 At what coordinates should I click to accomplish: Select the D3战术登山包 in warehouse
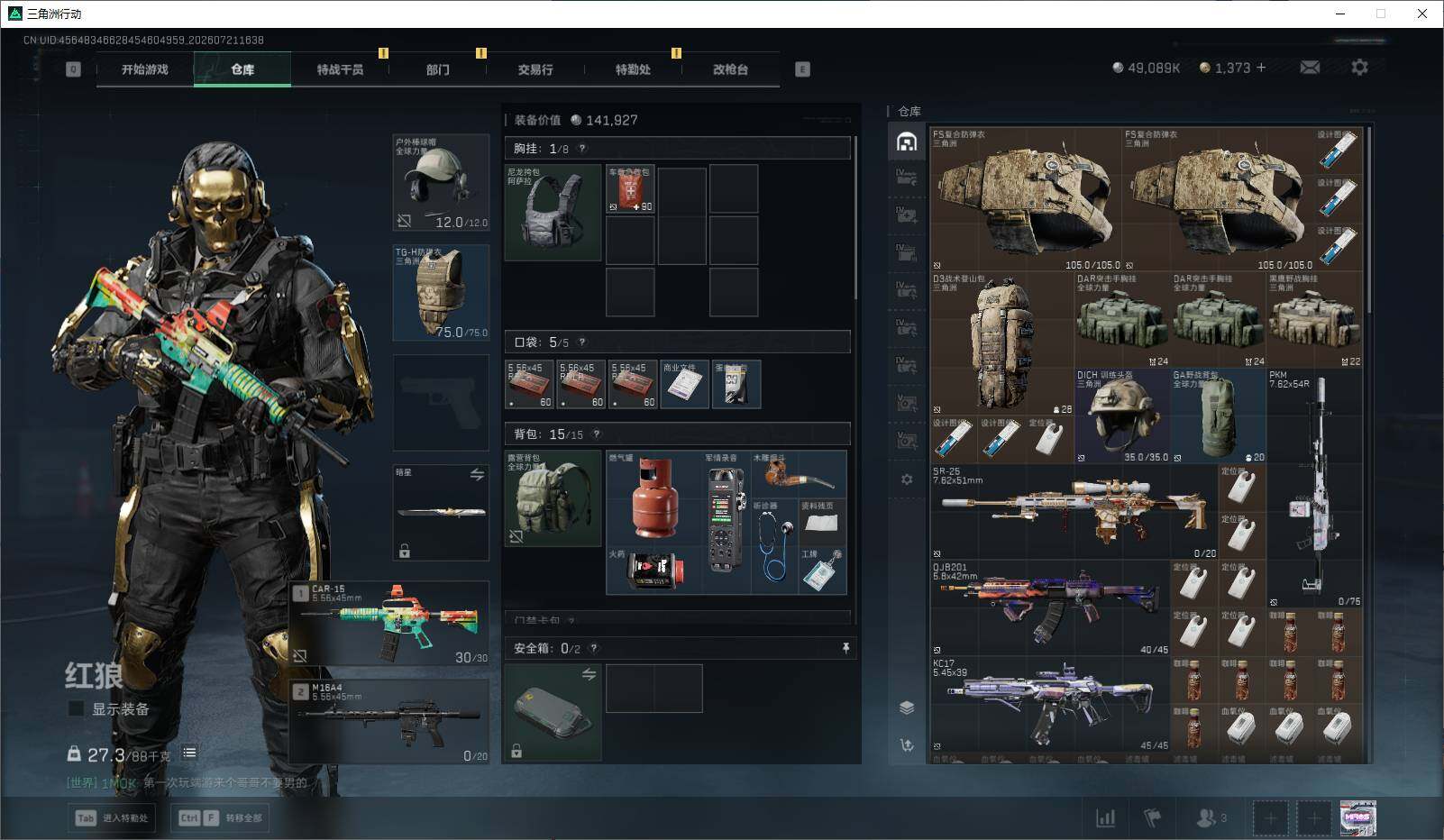(1002, 344)
